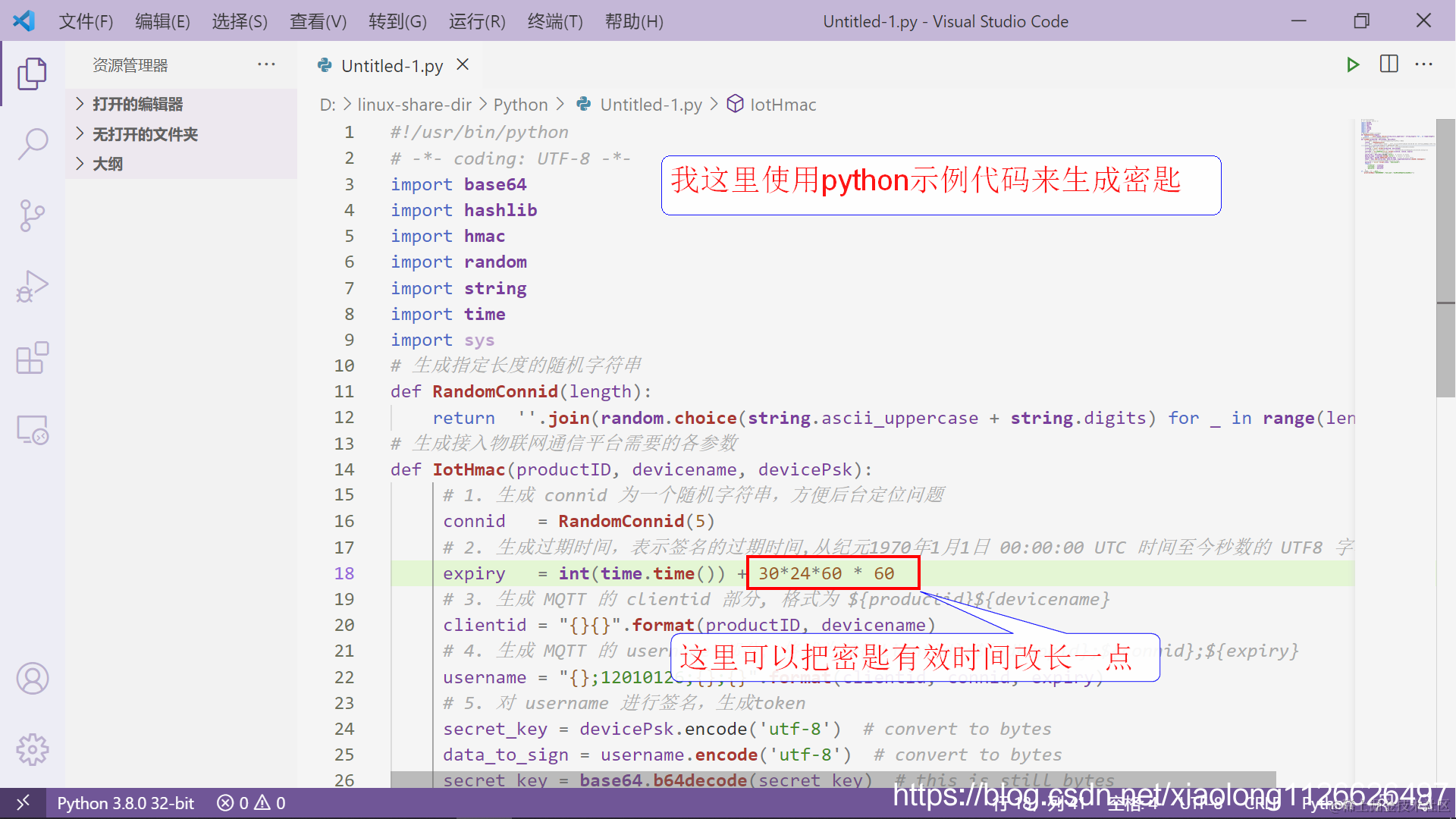Click 'import time' on line 8
1456x819 pixels.
click(x=447, y=314)
